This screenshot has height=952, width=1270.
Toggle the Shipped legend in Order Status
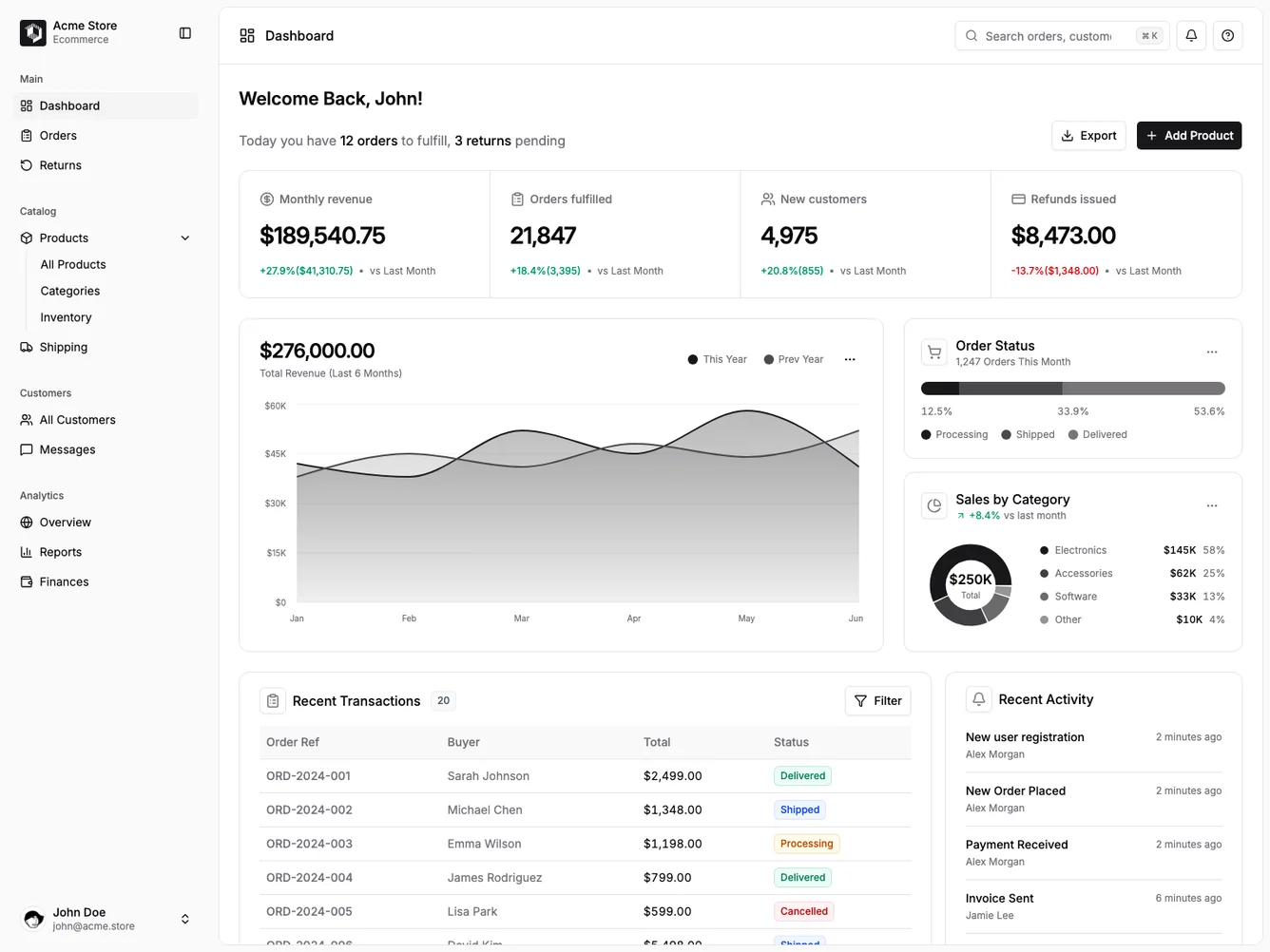click(1028, 434)
